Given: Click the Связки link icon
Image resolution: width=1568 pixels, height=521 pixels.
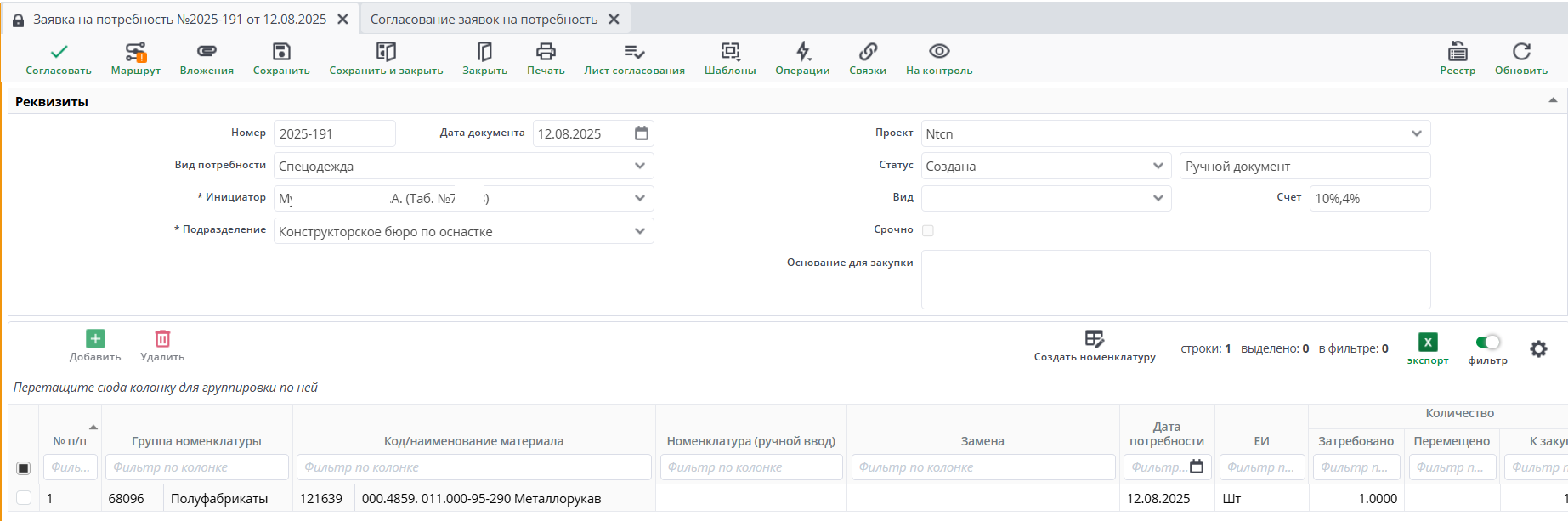Looking at the screenshot, I should coord(868,53).
